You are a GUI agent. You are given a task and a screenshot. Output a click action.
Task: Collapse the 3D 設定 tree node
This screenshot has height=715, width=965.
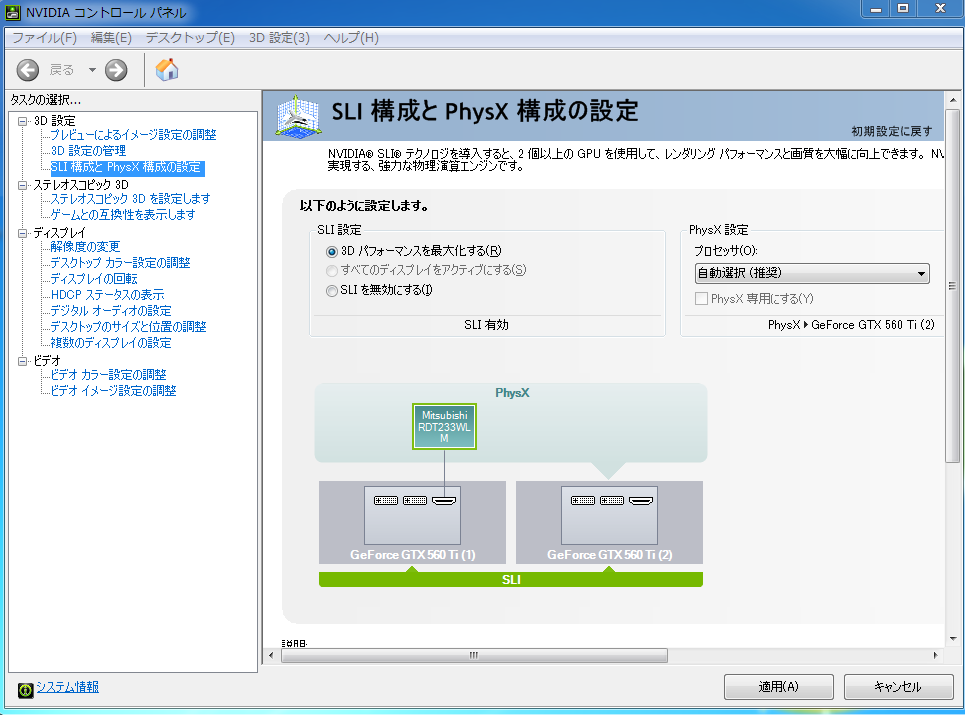coord(23,121)
